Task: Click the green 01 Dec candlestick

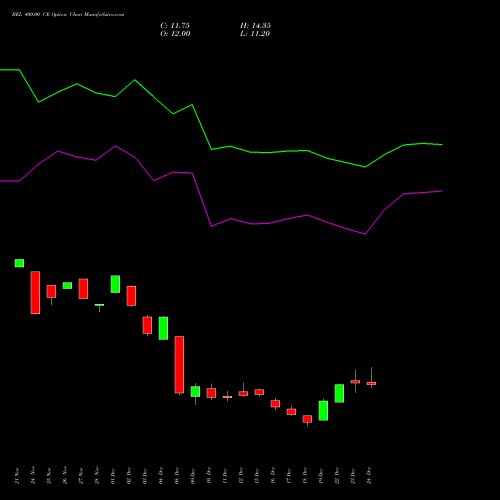Action: pyautogui.click(x=115, y=284)
